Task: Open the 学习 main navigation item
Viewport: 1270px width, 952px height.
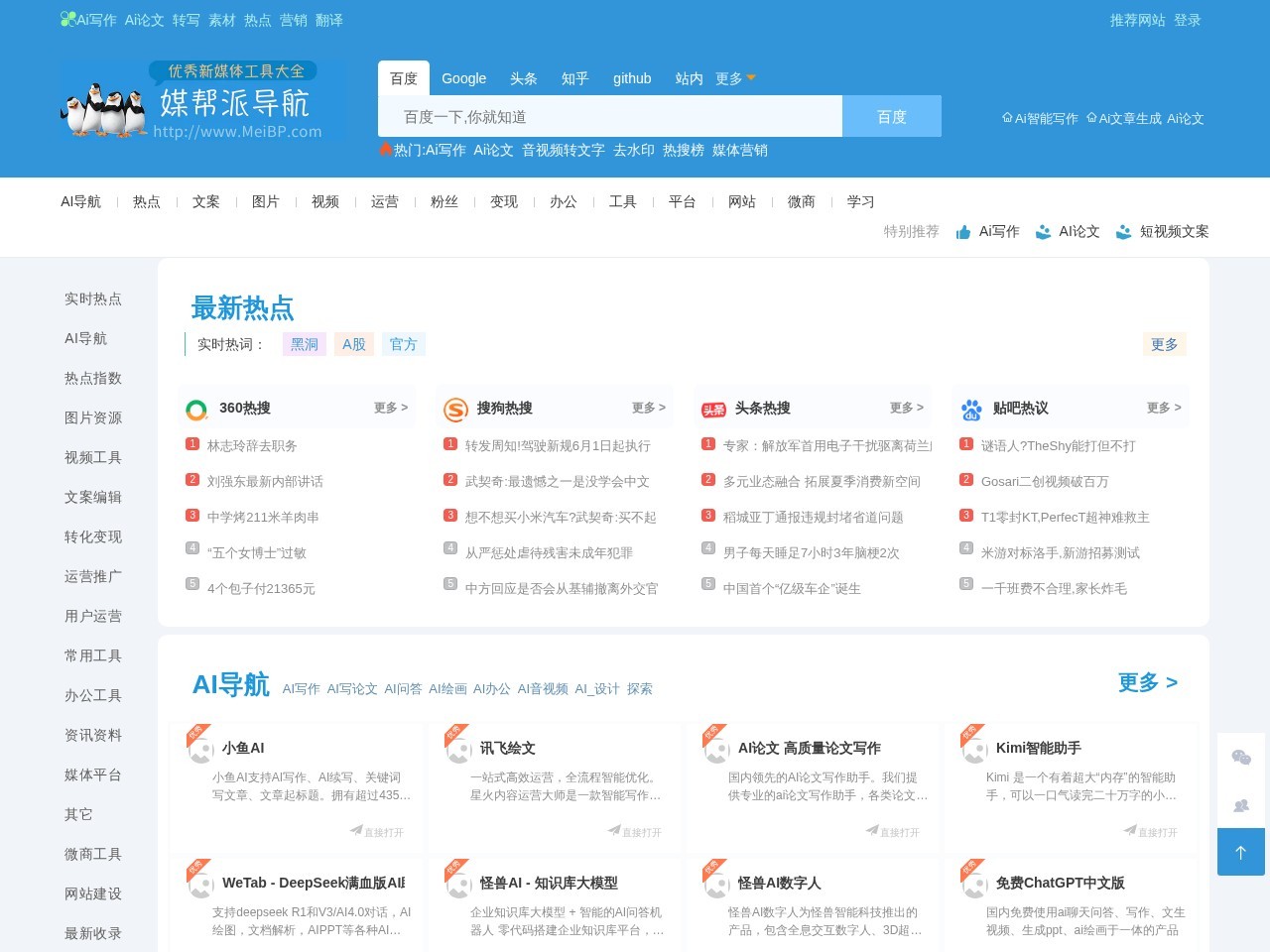Action: tap(861, 201)
